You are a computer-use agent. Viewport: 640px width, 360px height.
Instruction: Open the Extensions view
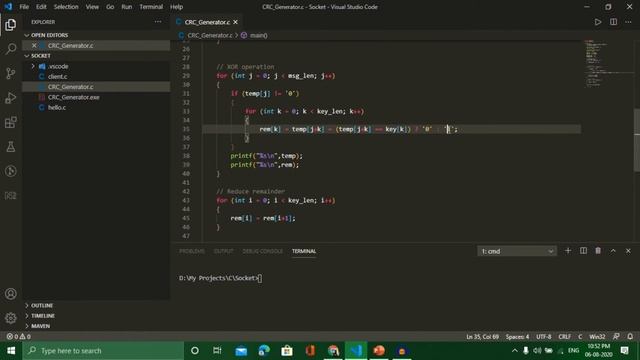coord(11,122)
